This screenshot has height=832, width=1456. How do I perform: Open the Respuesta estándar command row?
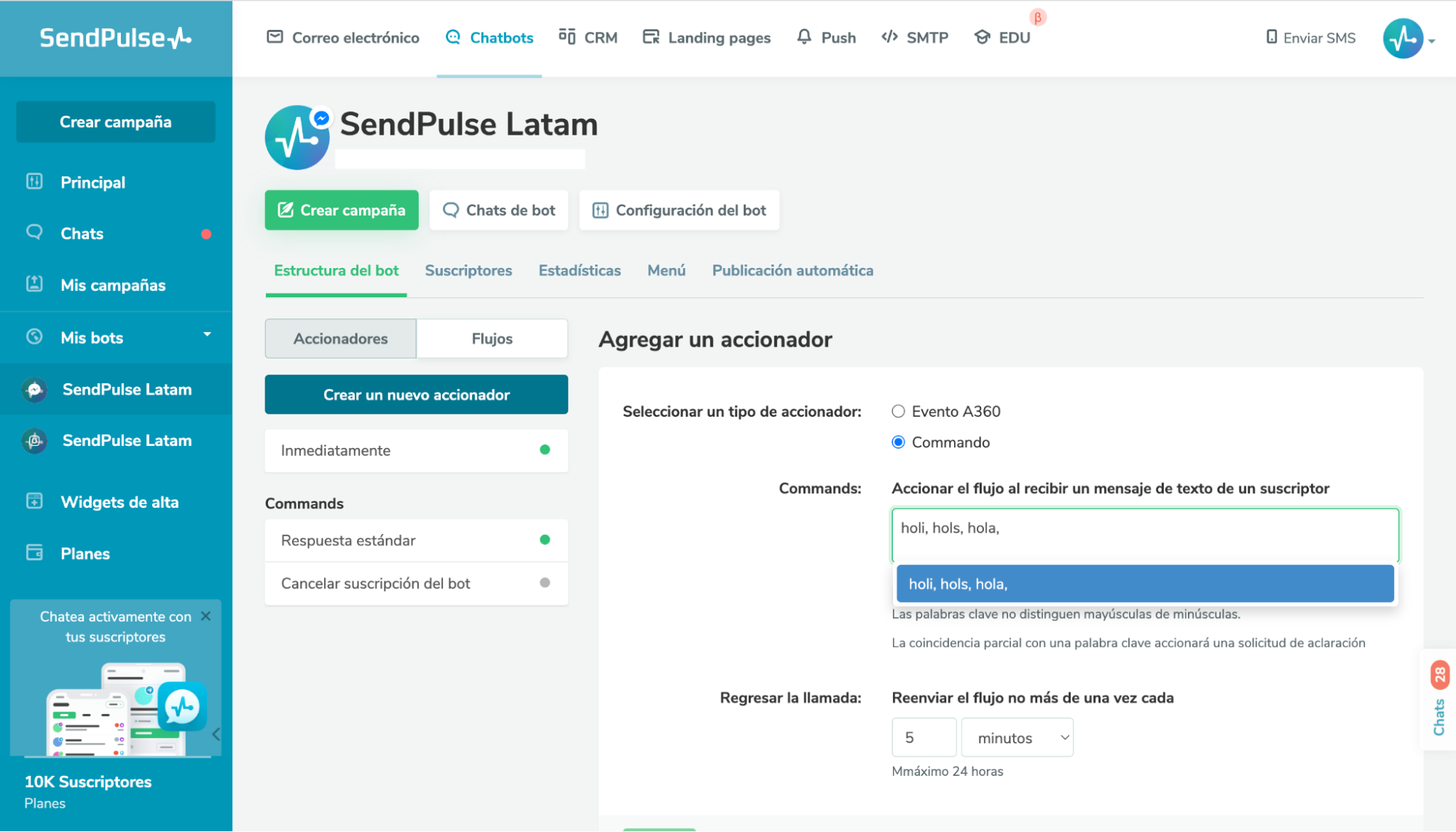click(417, 540)
